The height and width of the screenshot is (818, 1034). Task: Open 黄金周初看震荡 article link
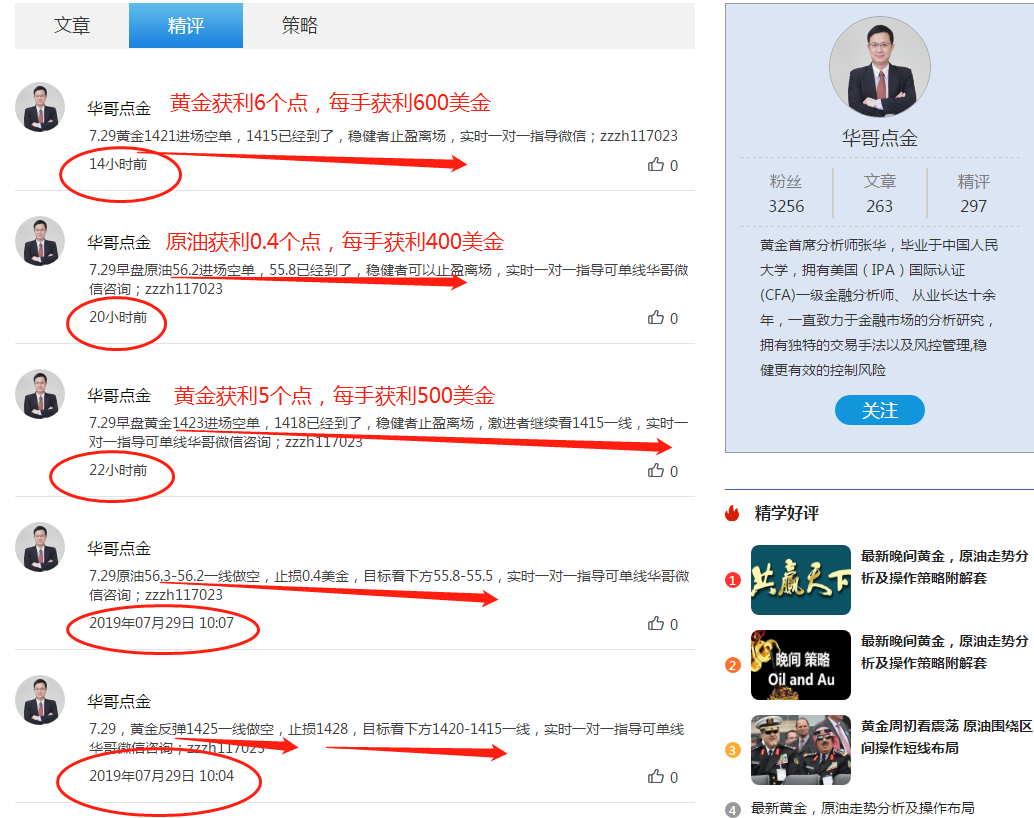(946, 737)
